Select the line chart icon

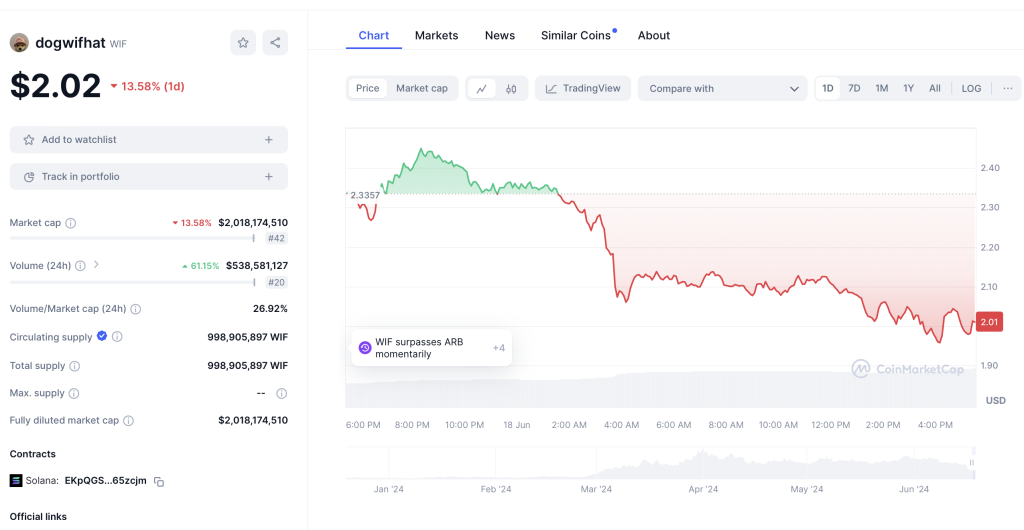(481, 89)
